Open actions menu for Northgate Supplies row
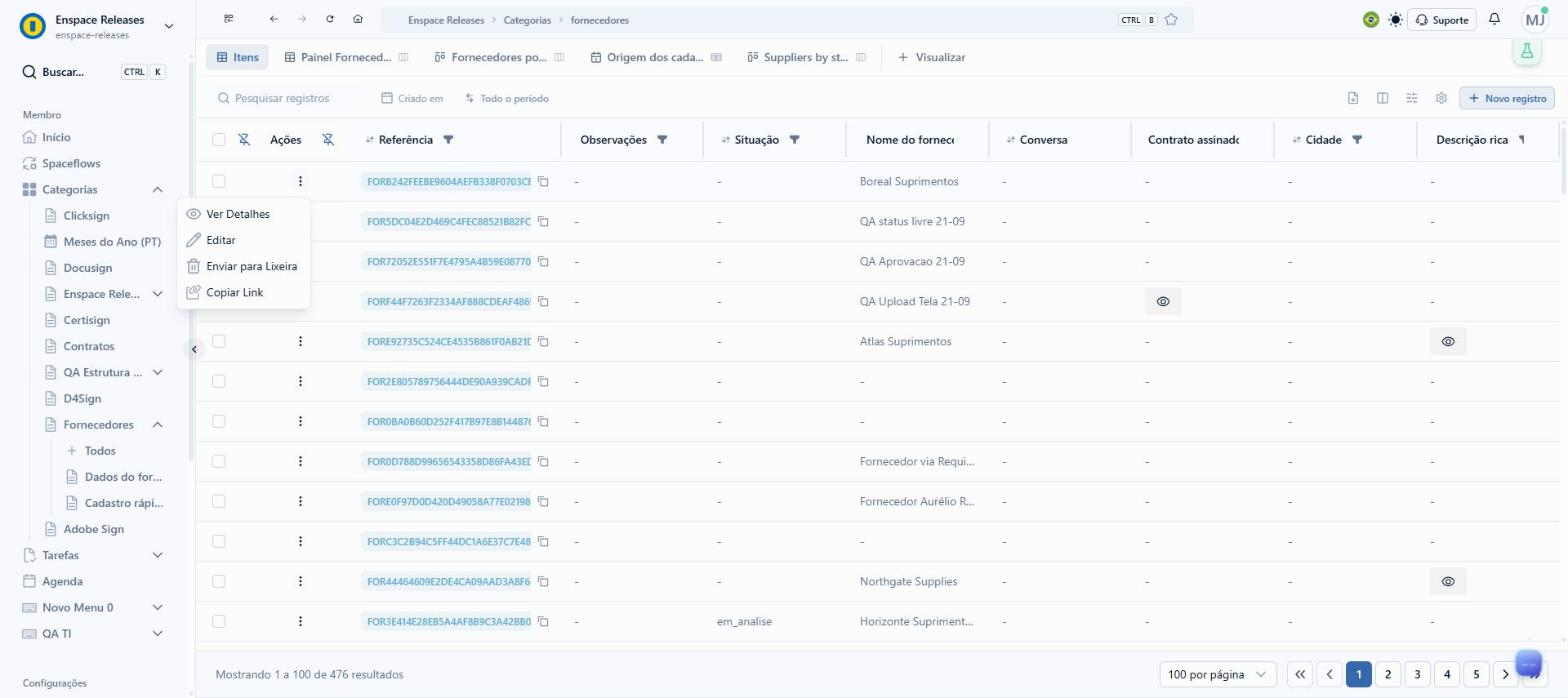Screen dimensions: 1568x698 coord(300,581)
